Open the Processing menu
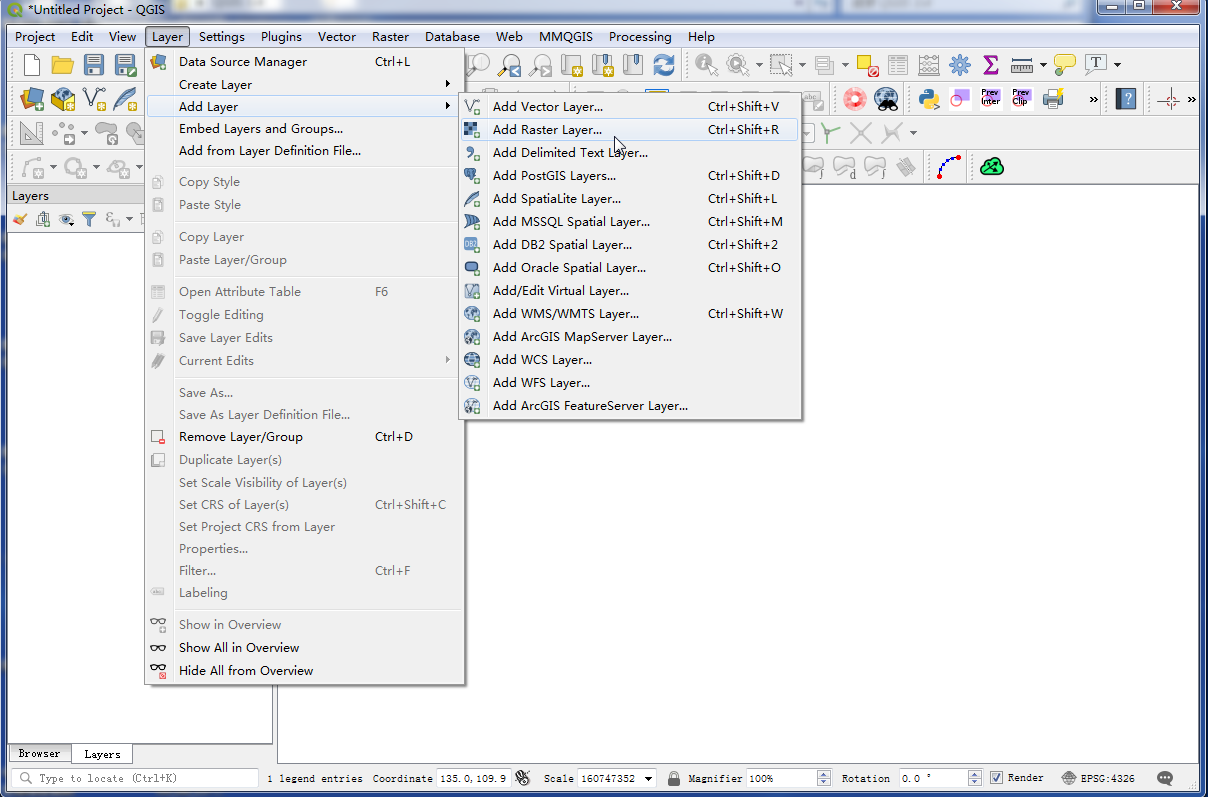1208x797 pixels. [640, 36]
